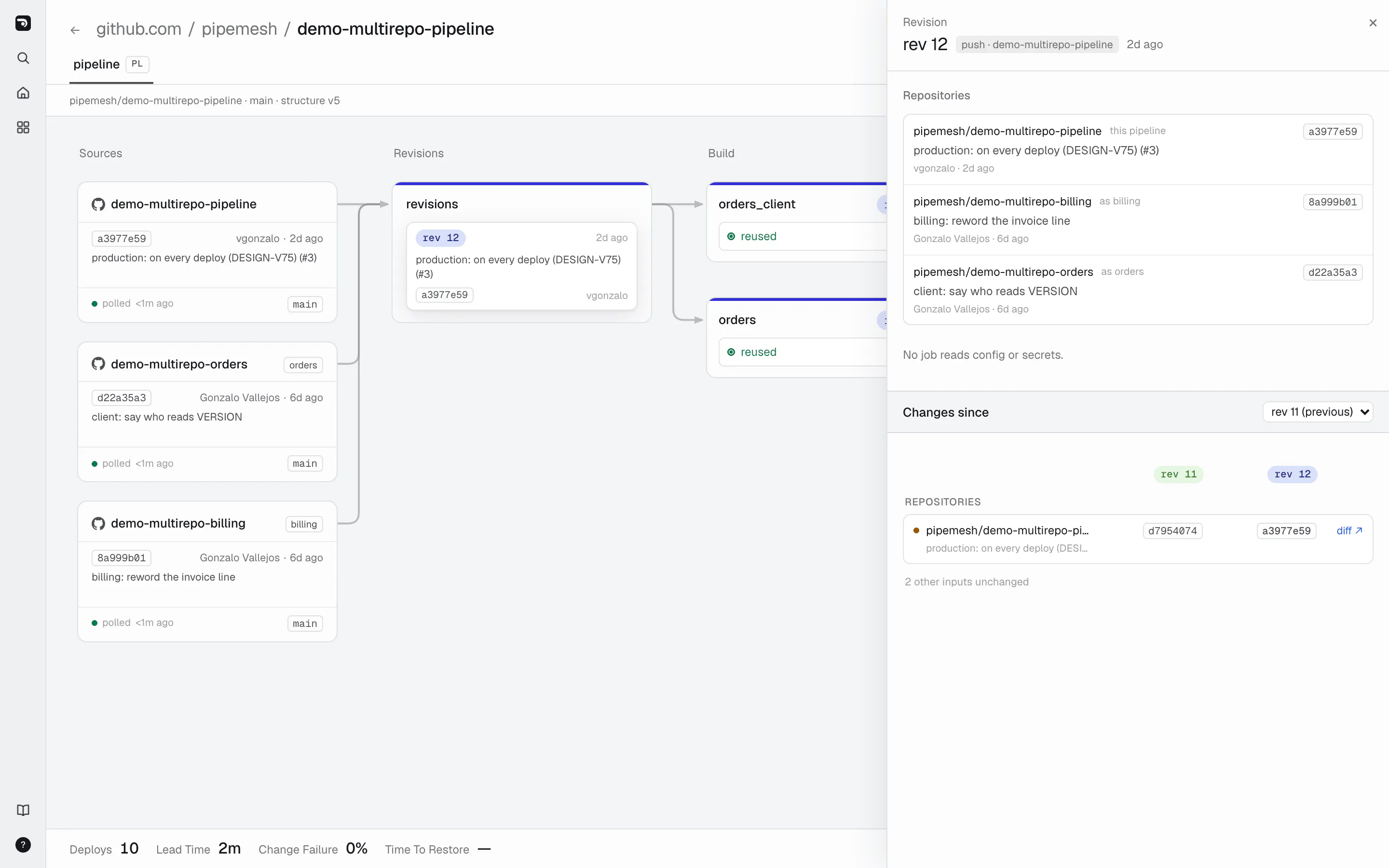Click the rev 11 green badge
This screenshot has height=868, width=1389.
tap(1178, 474)
